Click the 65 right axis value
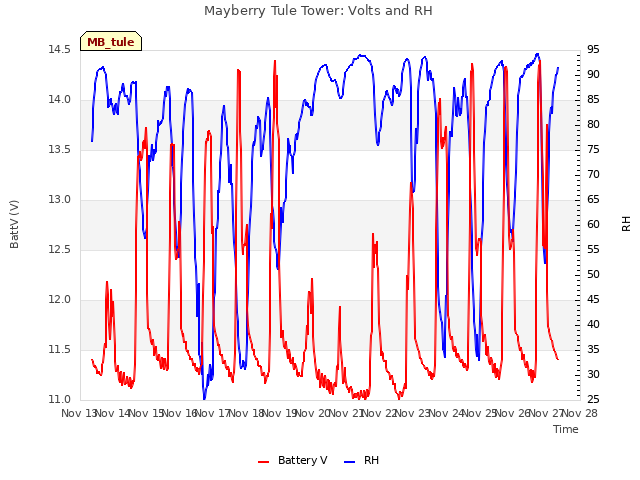The image size is (640, 480). click(x=593, y=200)
